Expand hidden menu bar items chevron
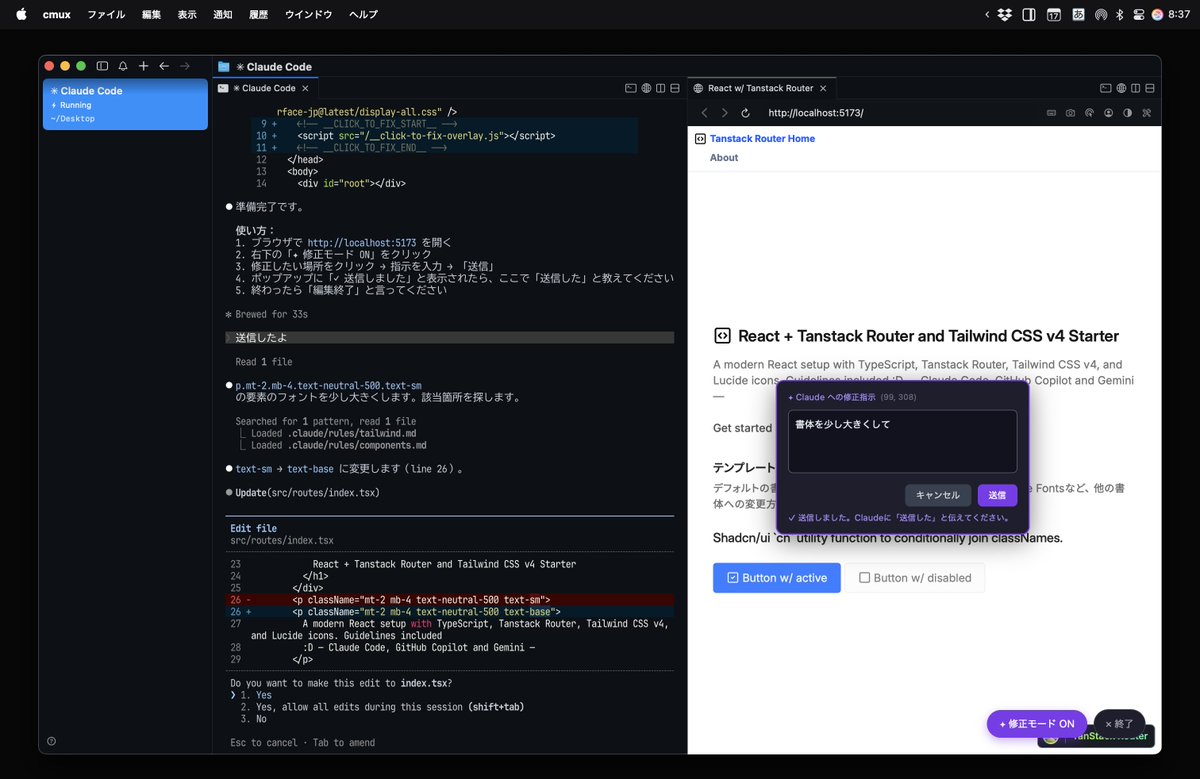1200x779 pixels. point(988,14)
